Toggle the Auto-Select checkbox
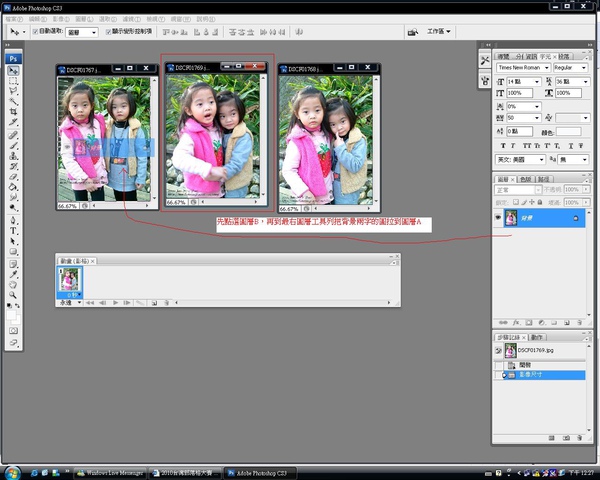 pyautogui.click(x=35, y=31)
